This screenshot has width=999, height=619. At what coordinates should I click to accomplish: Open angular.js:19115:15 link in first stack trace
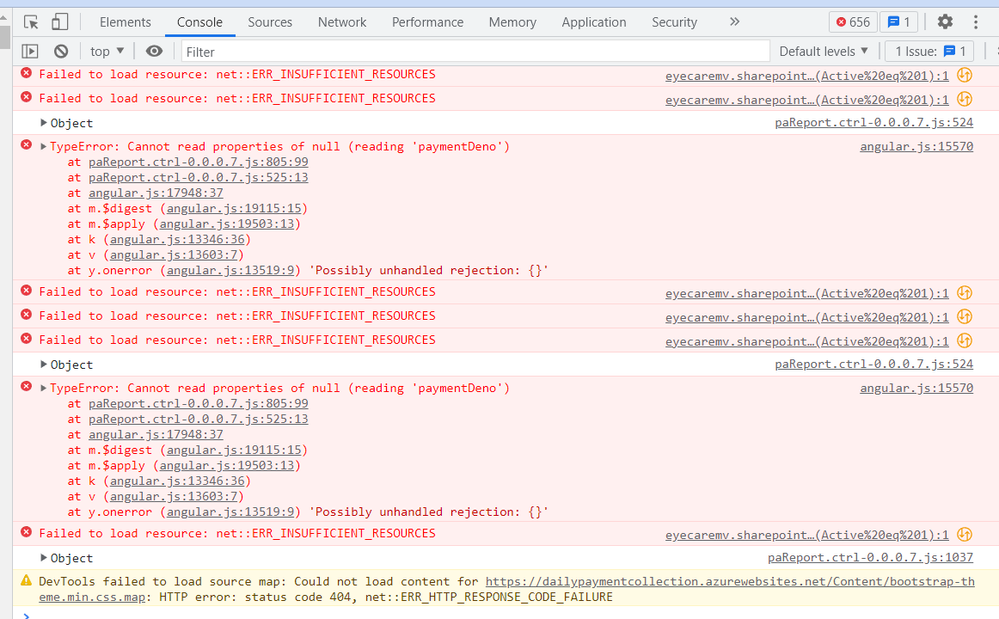[234, 208]
